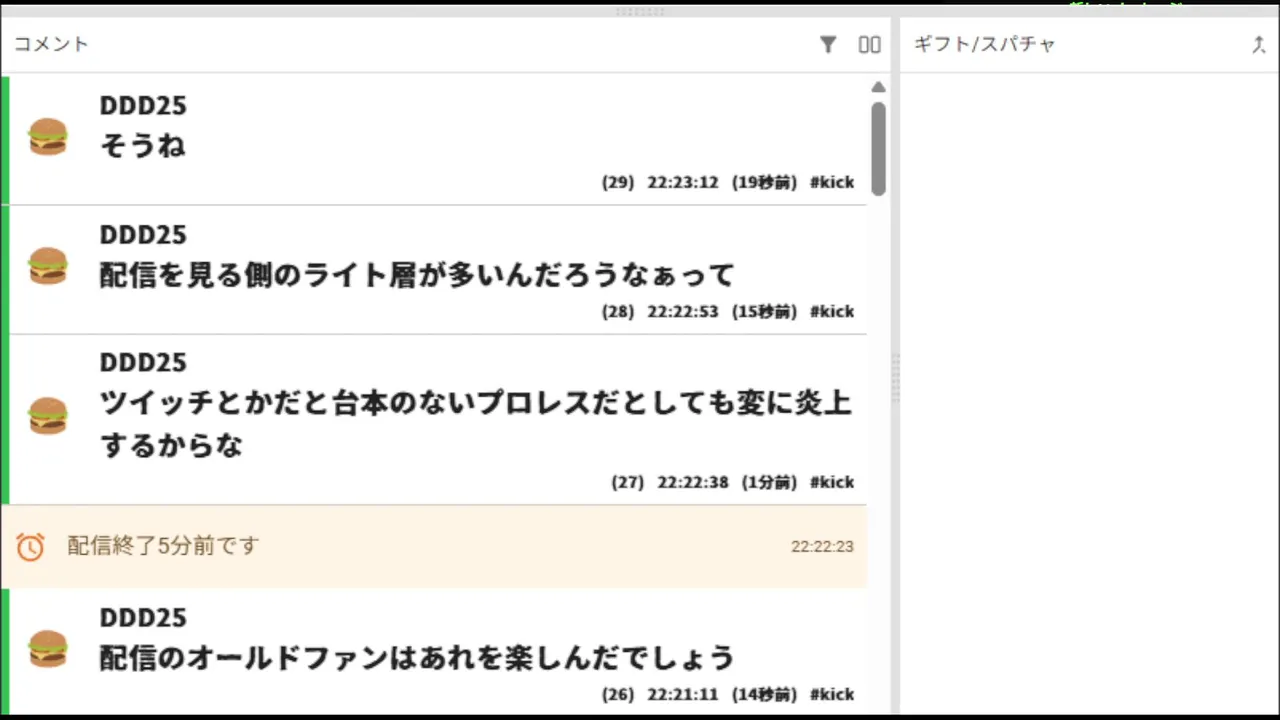The image size is (1280, 720).
Task: Select comment 配信を見る側のライト層が多いんだろうなぁって
Action: coord(417,274)
